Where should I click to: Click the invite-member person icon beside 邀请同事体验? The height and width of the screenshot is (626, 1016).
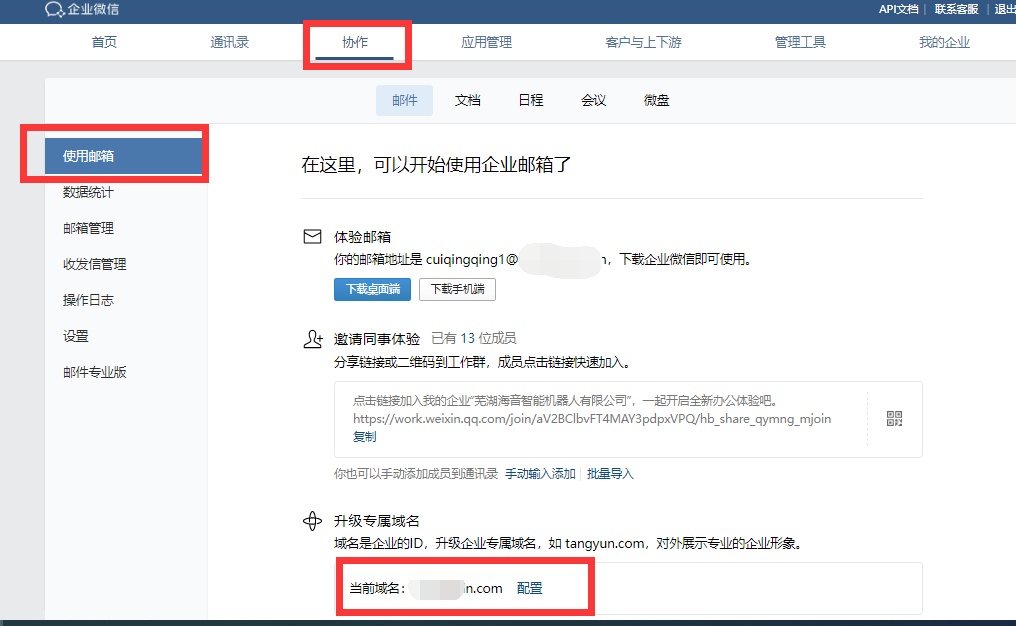click(312, 338)
